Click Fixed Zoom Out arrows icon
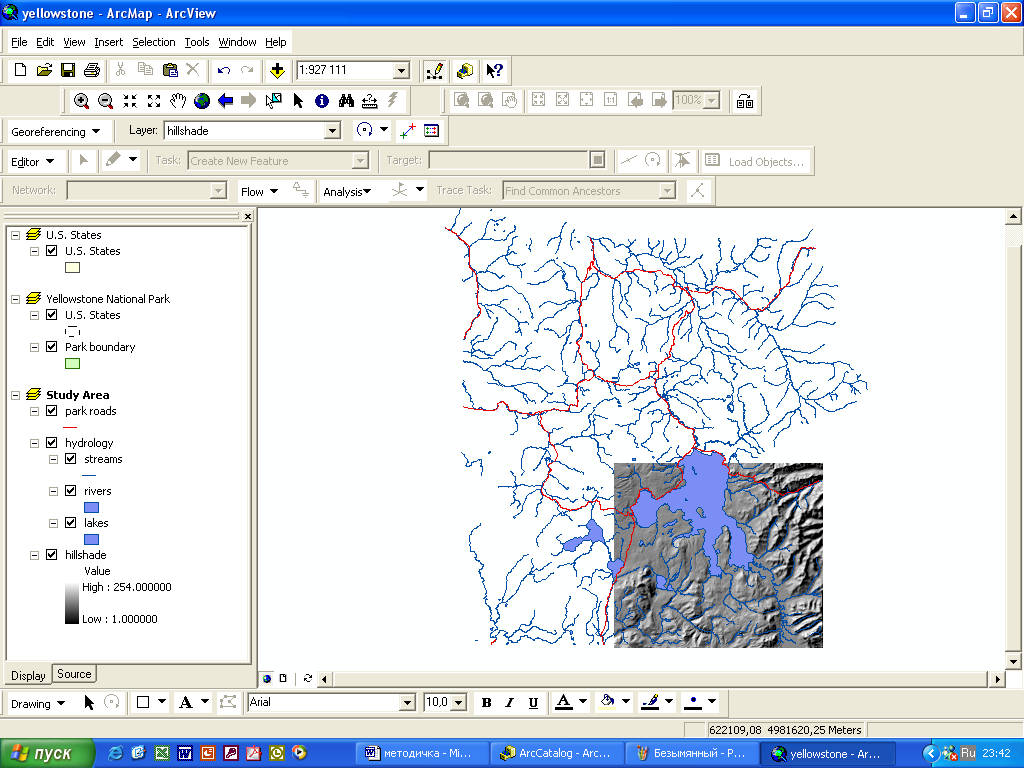Viewport: 1024px width, 768px height. pyautogui.click(x=154, y=101)
